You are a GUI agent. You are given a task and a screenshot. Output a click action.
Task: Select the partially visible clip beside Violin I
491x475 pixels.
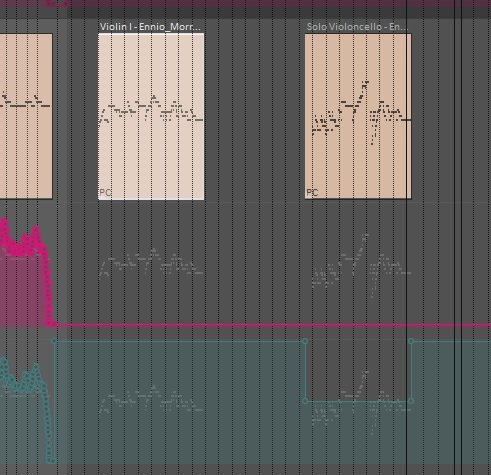coord(26,116)
